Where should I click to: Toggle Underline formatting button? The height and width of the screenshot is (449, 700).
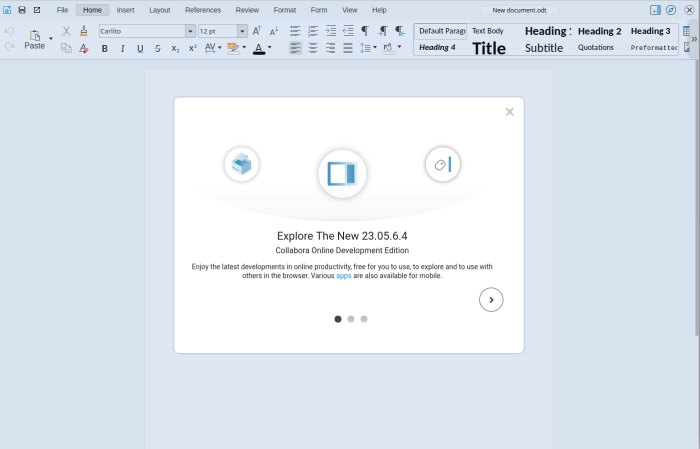point(140,48)
